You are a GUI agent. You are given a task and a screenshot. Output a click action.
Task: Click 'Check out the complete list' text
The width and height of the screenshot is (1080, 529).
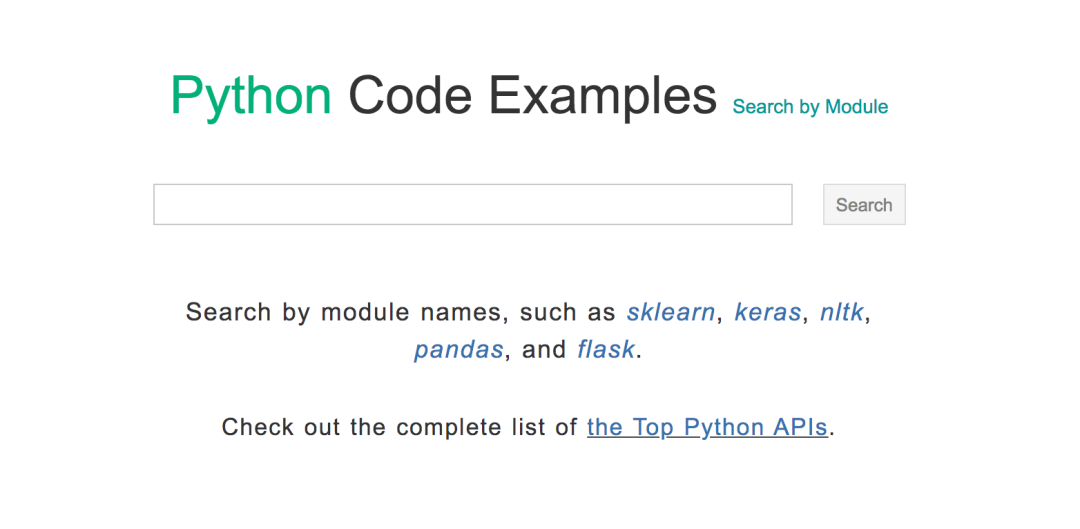(400, 428)
